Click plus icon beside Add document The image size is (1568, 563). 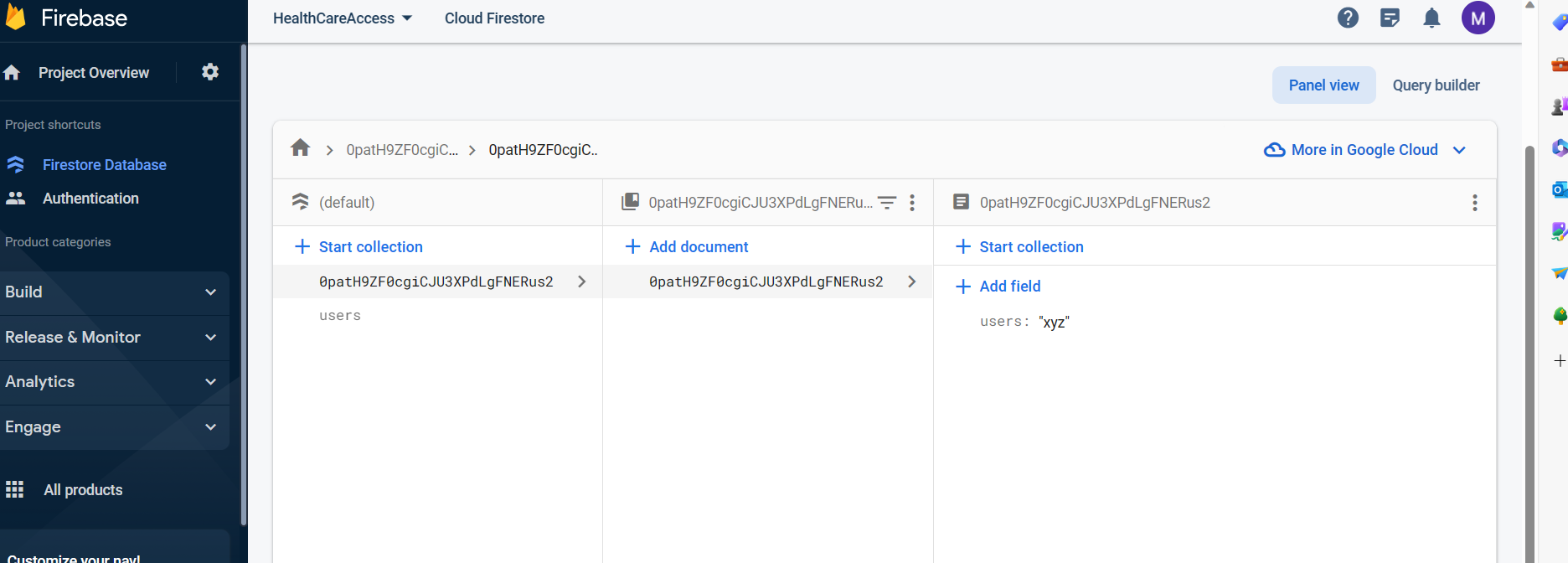(x=633, y=246)
